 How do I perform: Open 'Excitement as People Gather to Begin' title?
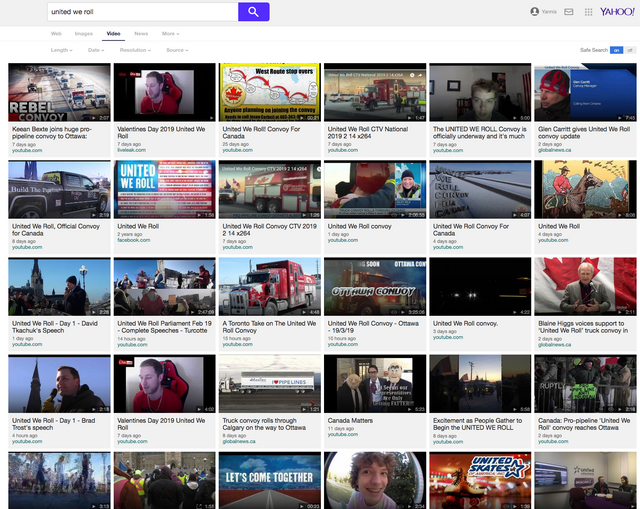(478, 424)
